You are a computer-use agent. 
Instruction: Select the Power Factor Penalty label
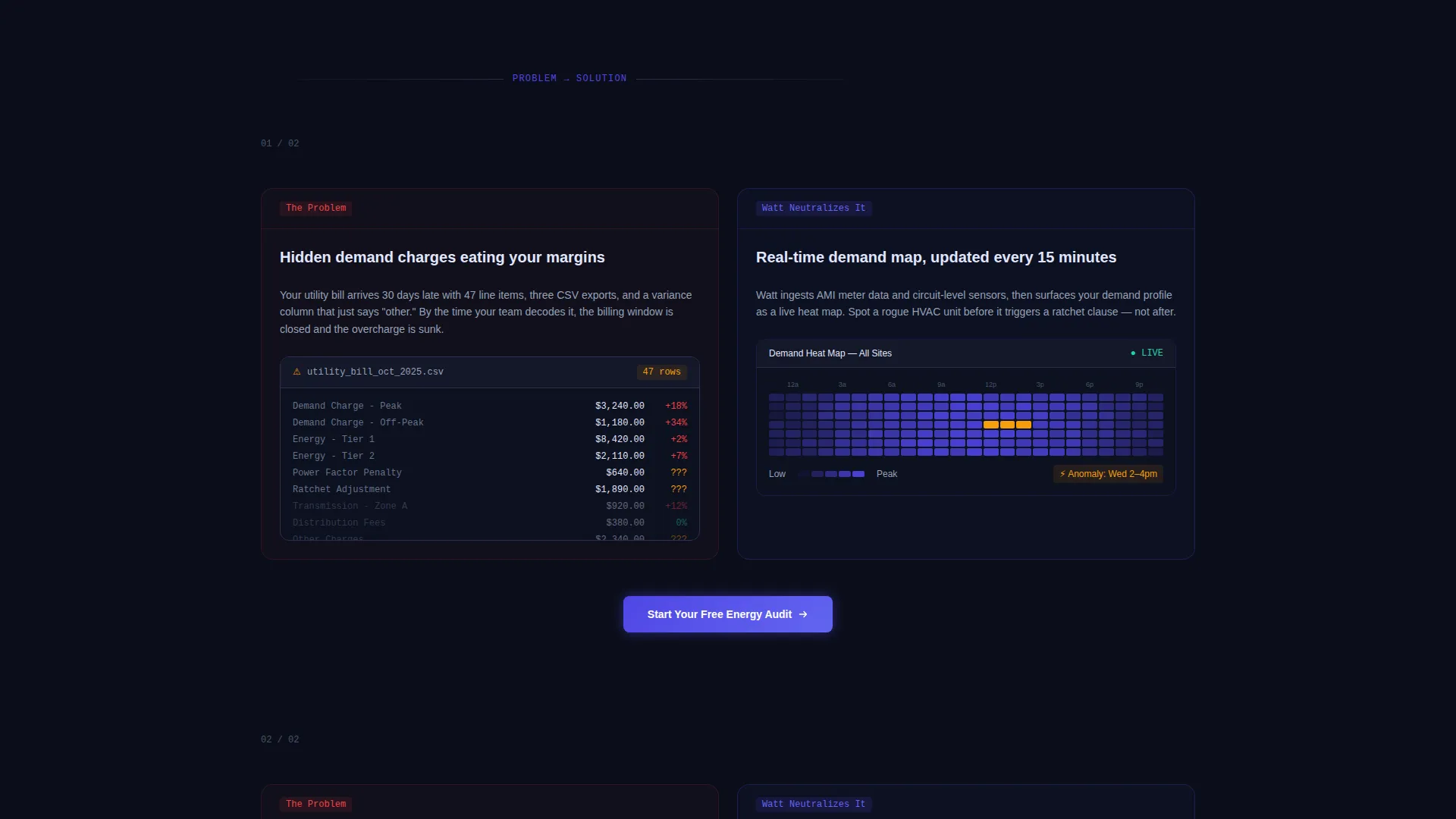(347, 472)
